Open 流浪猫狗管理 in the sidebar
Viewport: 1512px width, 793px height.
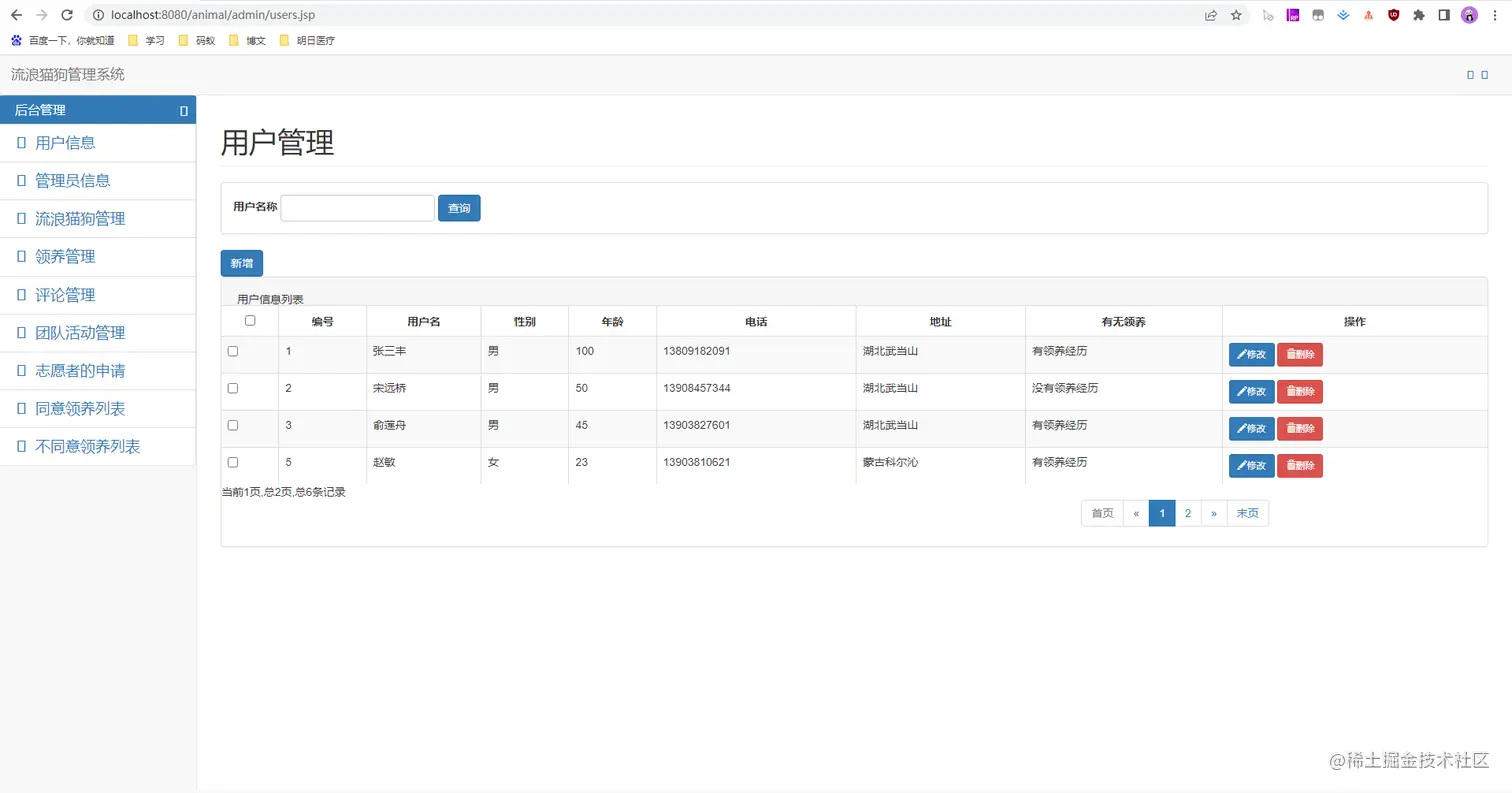coord(98,219)
